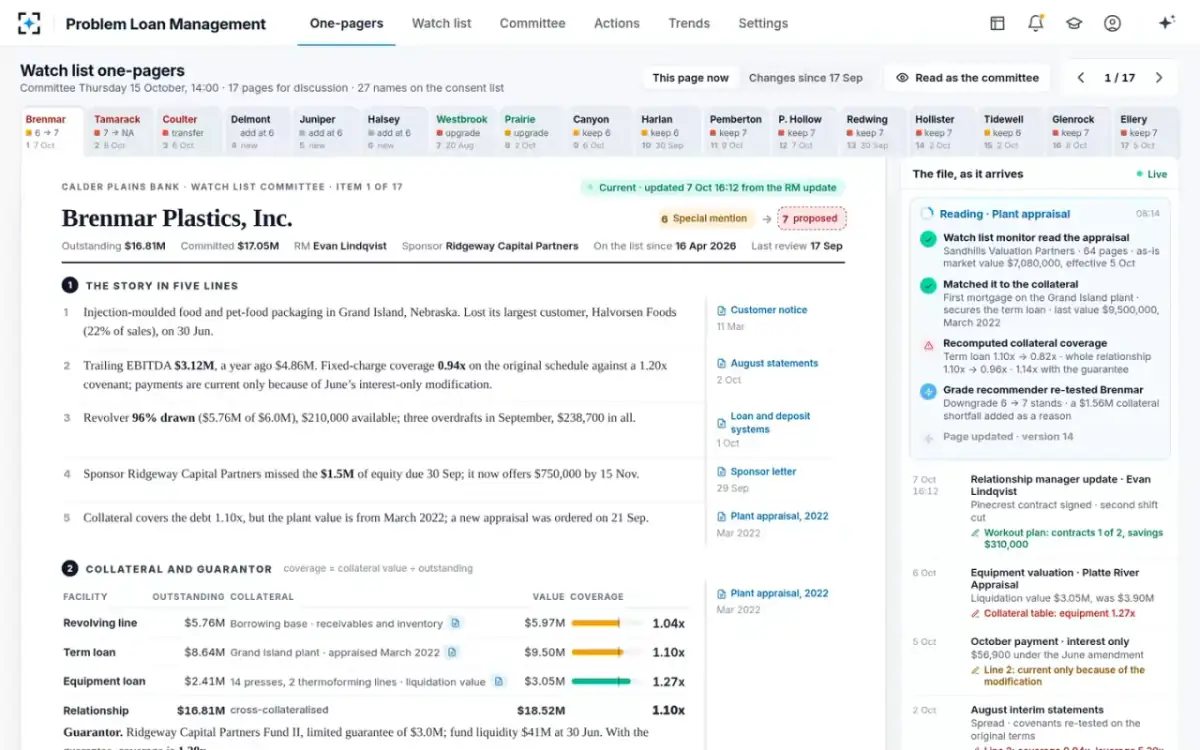Select the Redwing one-pager tab

click(x=873, y=132)
